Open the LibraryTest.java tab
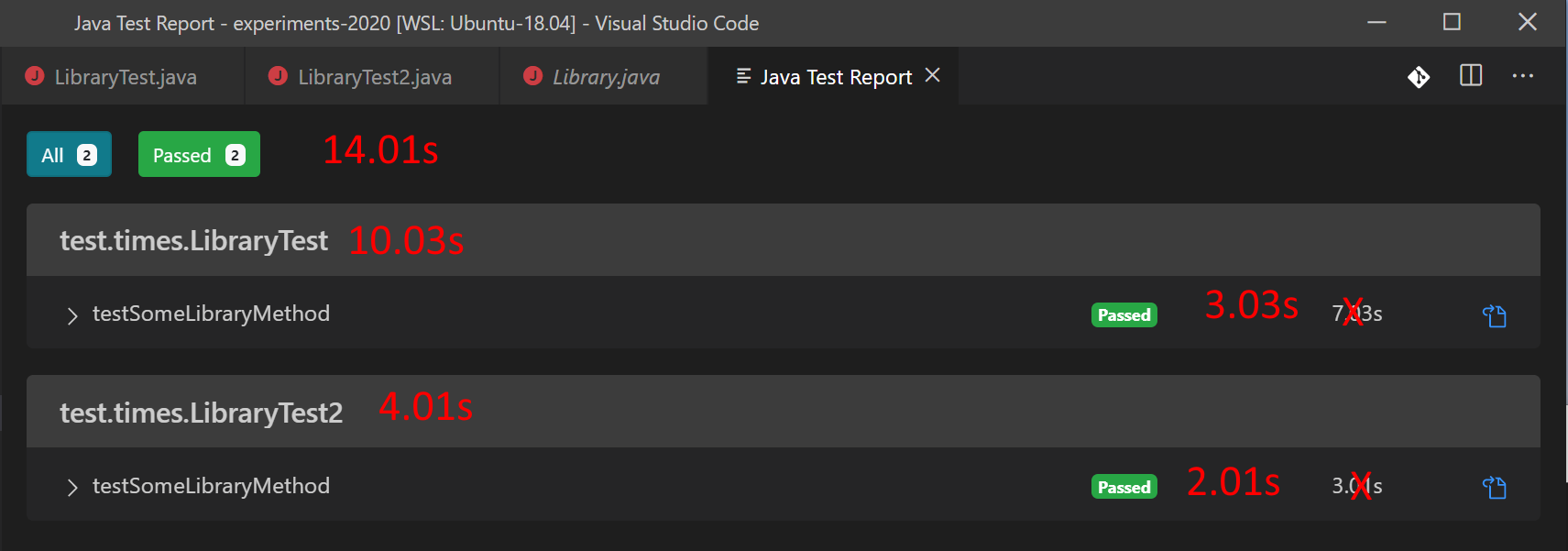Screen dimensions: 1568x551 (122, 77)
